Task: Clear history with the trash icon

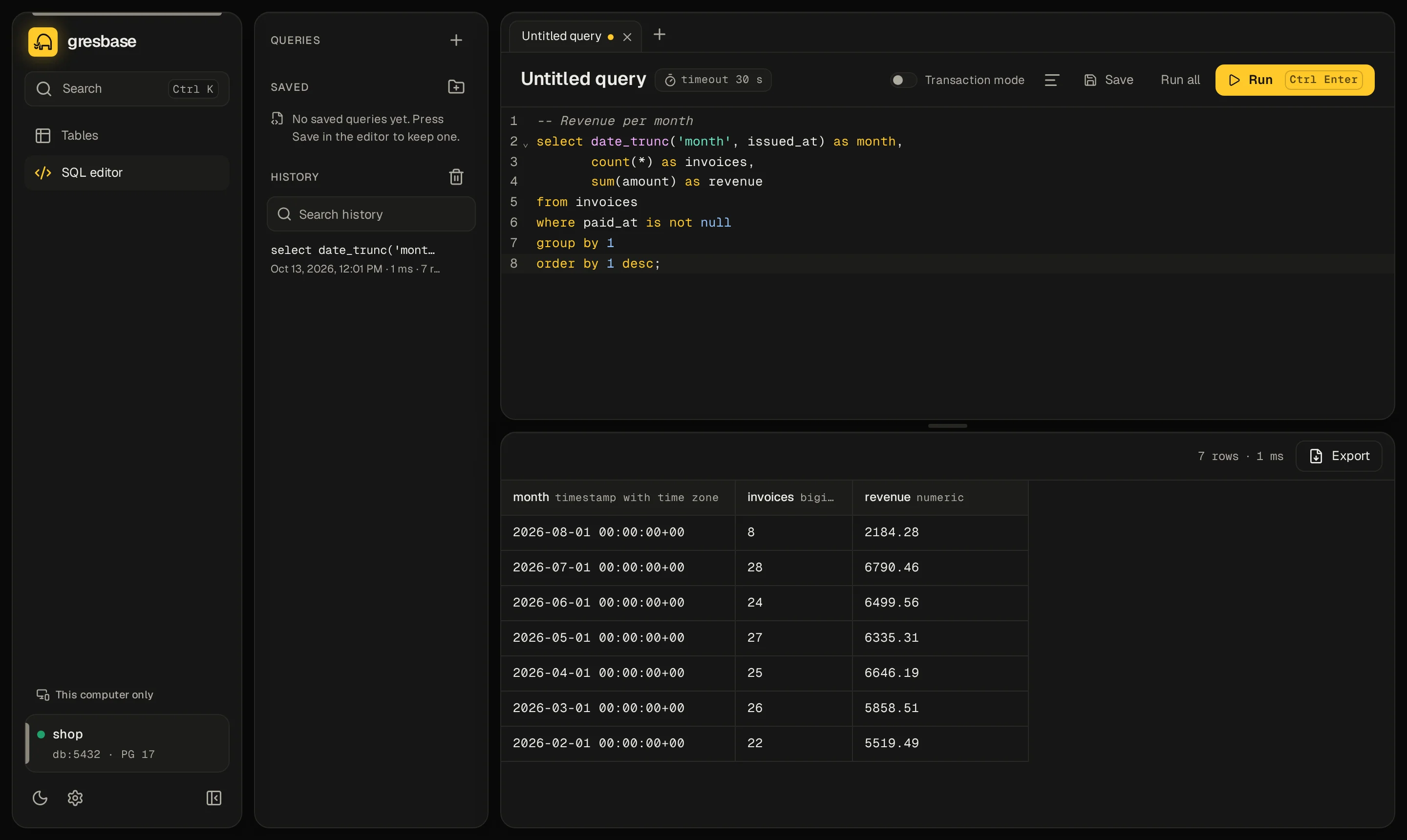Action: [x=456, y=177]
